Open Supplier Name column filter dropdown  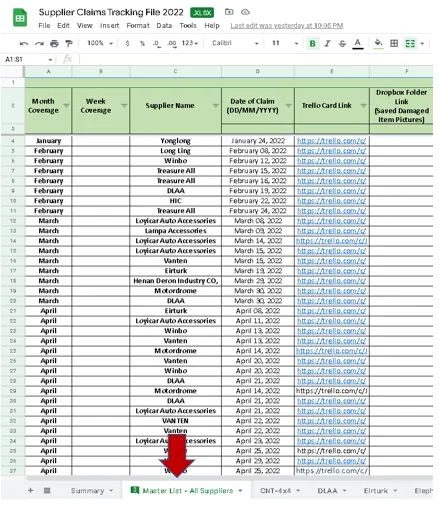(x=216, y=106)
